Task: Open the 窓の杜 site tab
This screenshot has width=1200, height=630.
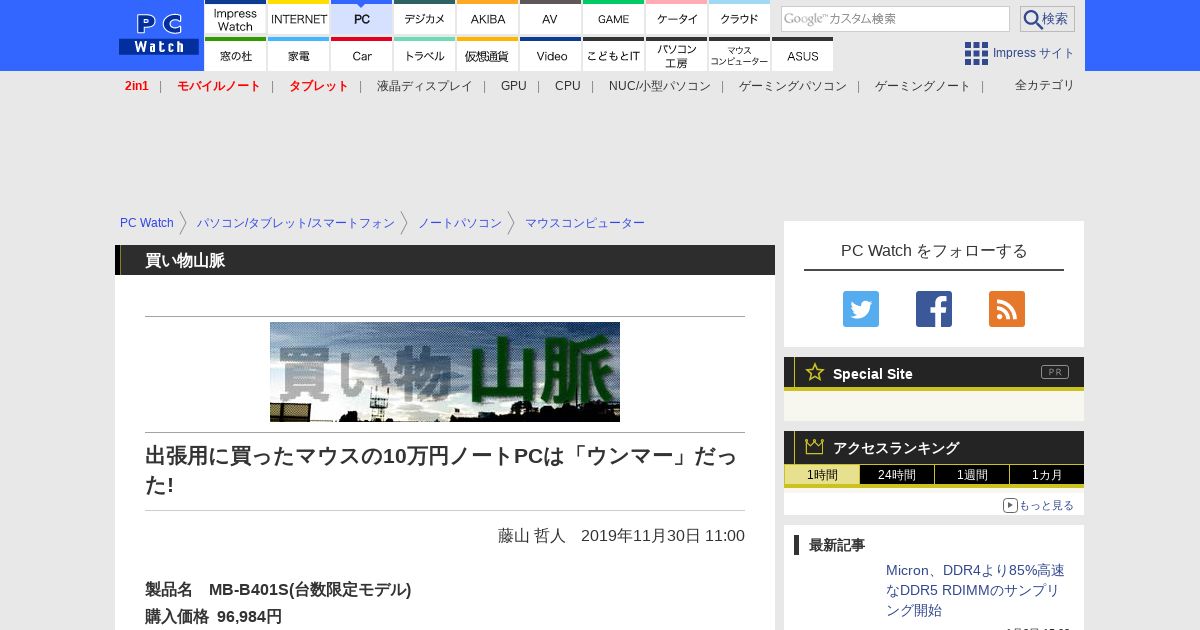Action: click(x=235, y=54)
